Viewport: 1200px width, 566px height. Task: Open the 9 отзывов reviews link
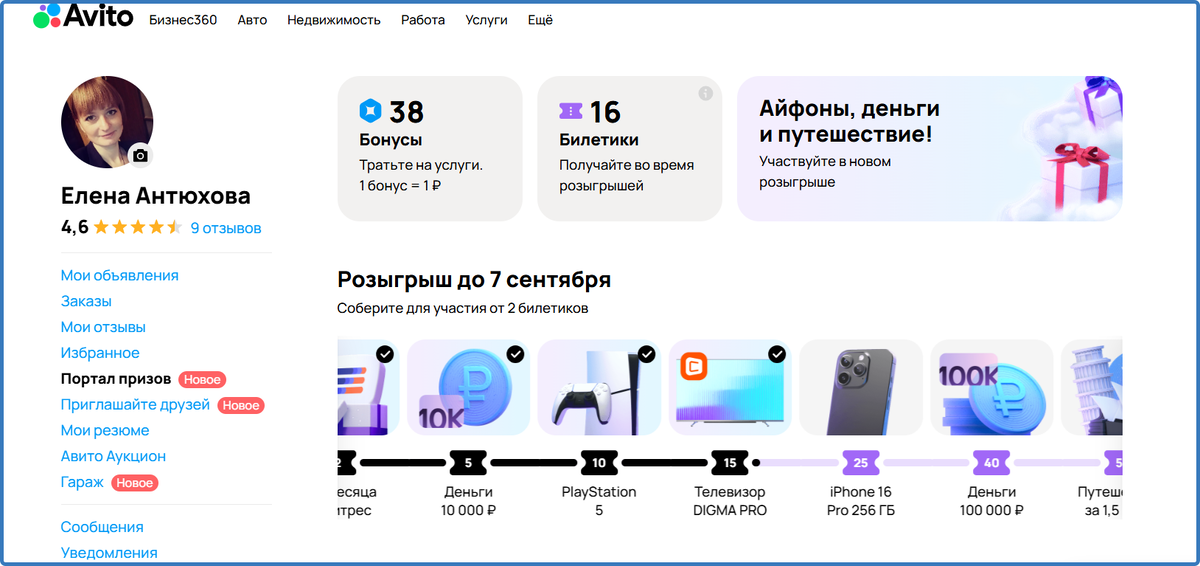[226, 228]
